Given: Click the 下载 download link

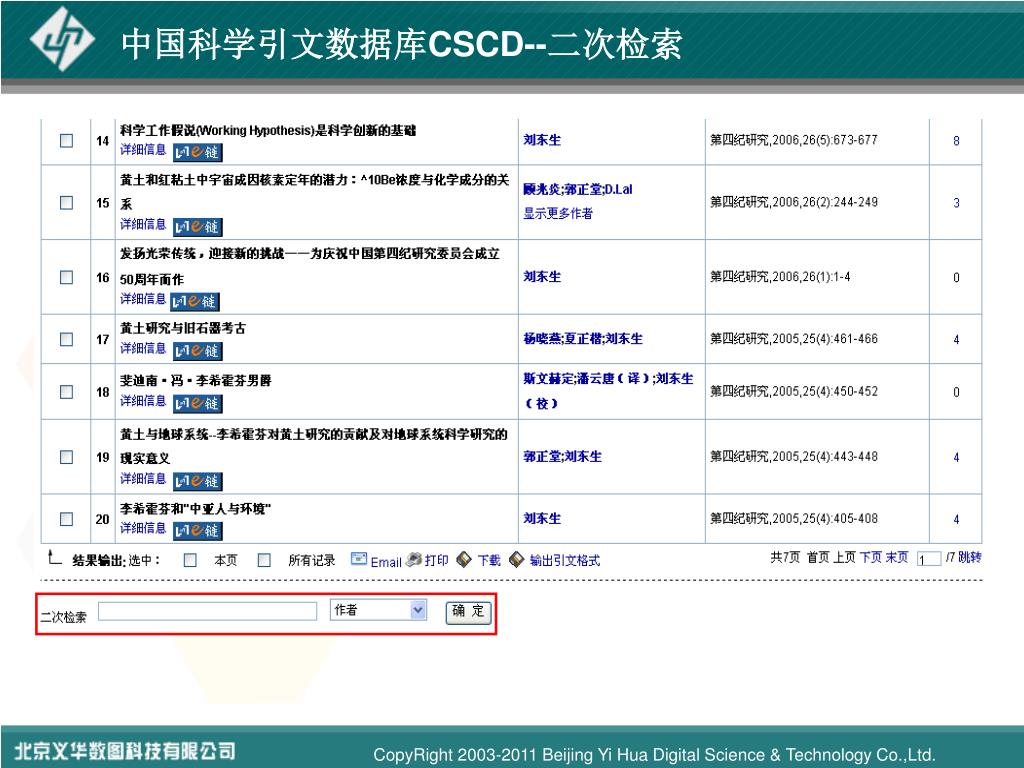Looking at the screenshot, I should [489, 560].
